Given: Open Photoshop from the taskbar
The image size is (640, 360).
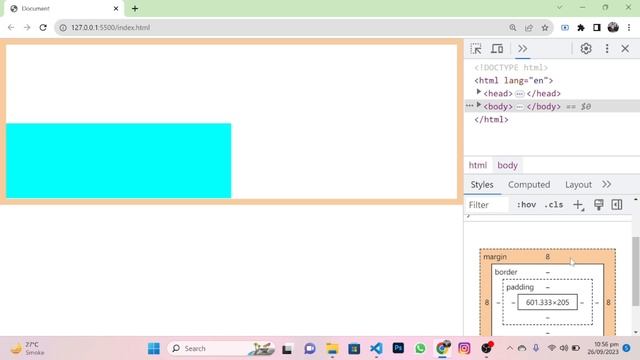Looking at the screenshot, I should click(398, 348).
